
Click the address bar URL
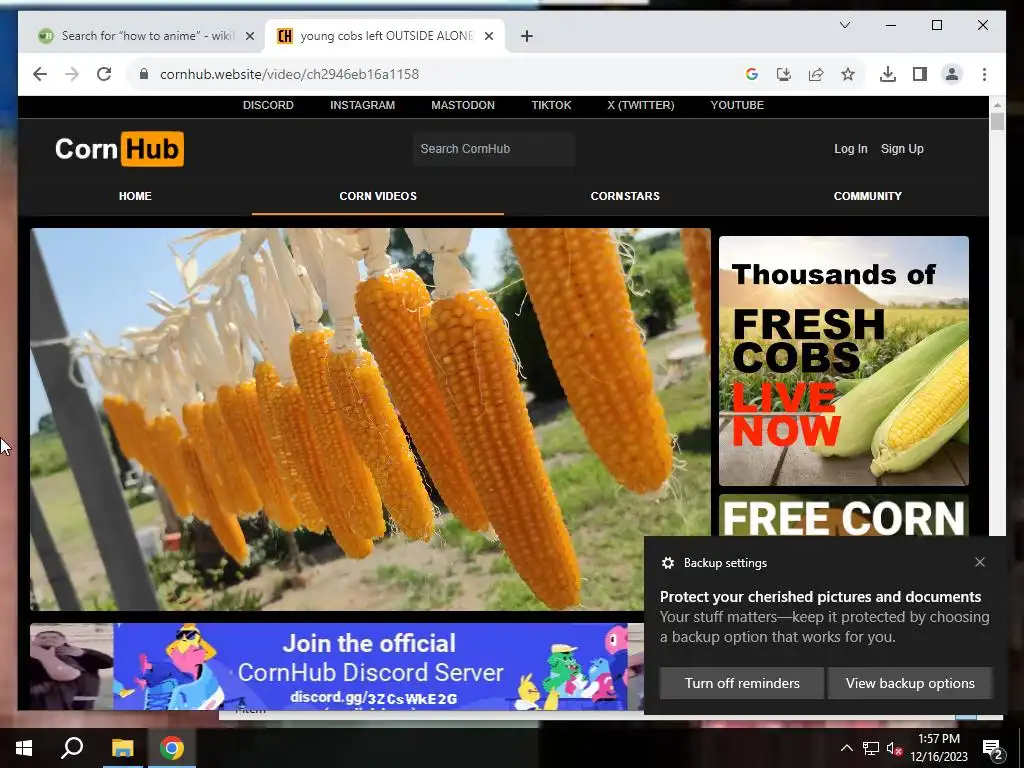[289, 74]
